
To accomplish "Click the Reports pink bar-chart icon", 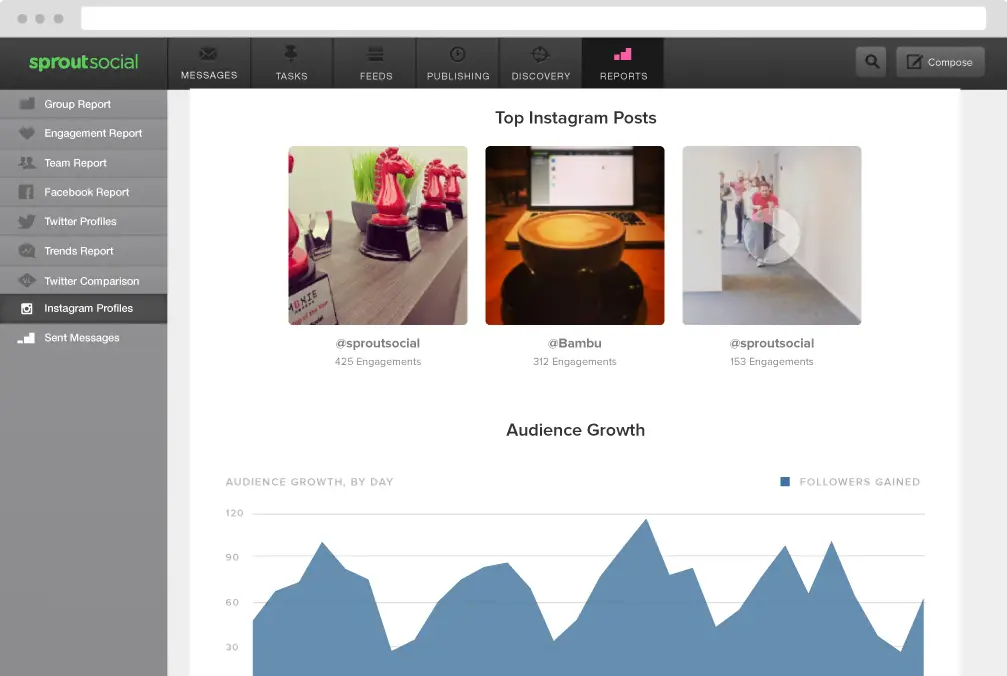I will (622, 55).
